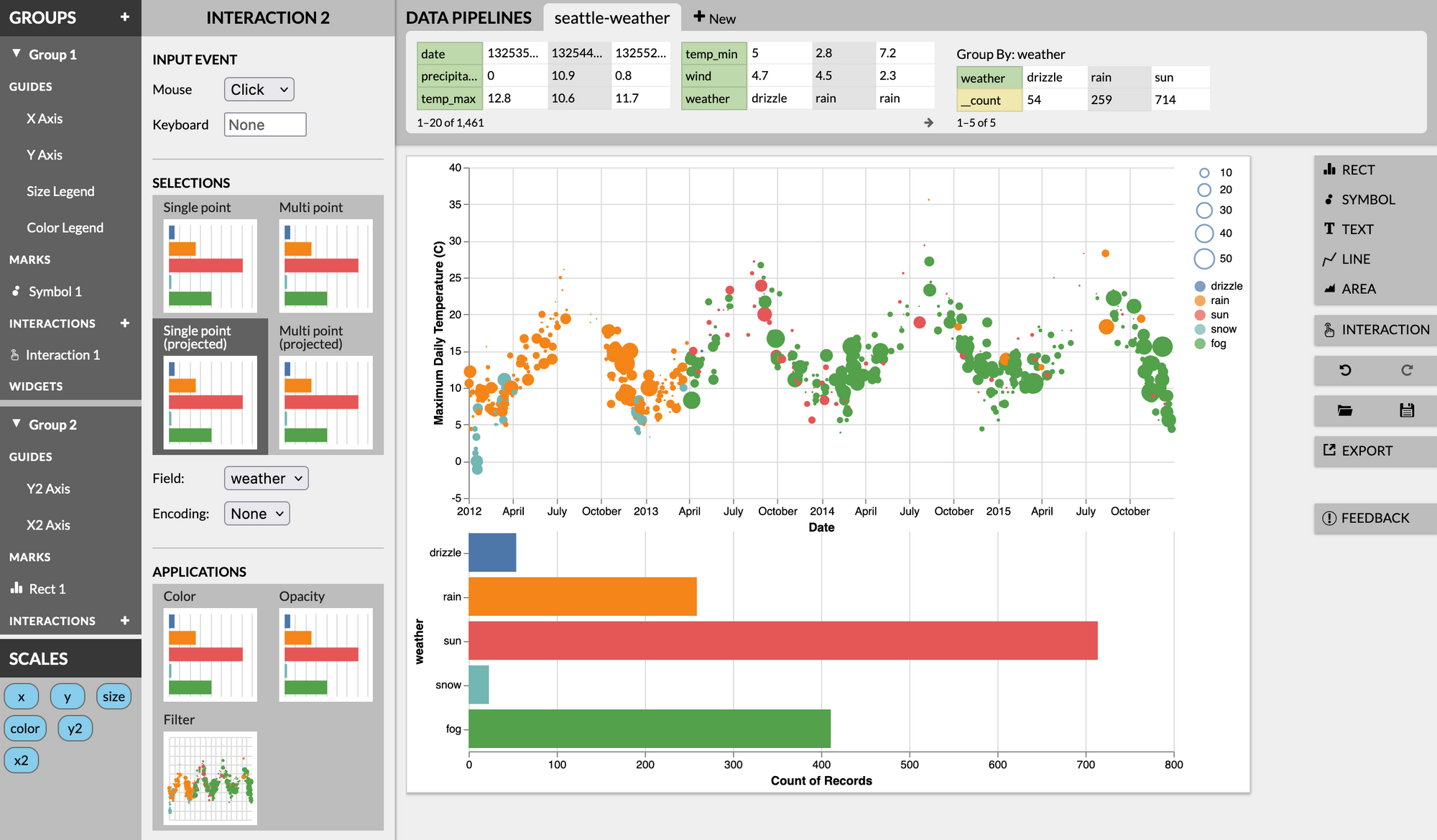The height and width of the screenshot is (840, 1437).
Task: Choose Single point (projected) selection
Action: pyautogui.click(x=210, y=402)
